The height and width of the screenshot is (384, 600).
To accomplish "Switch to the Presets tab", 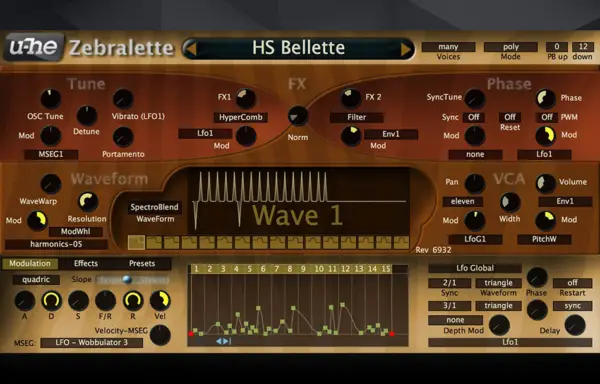I will point(142,264).
